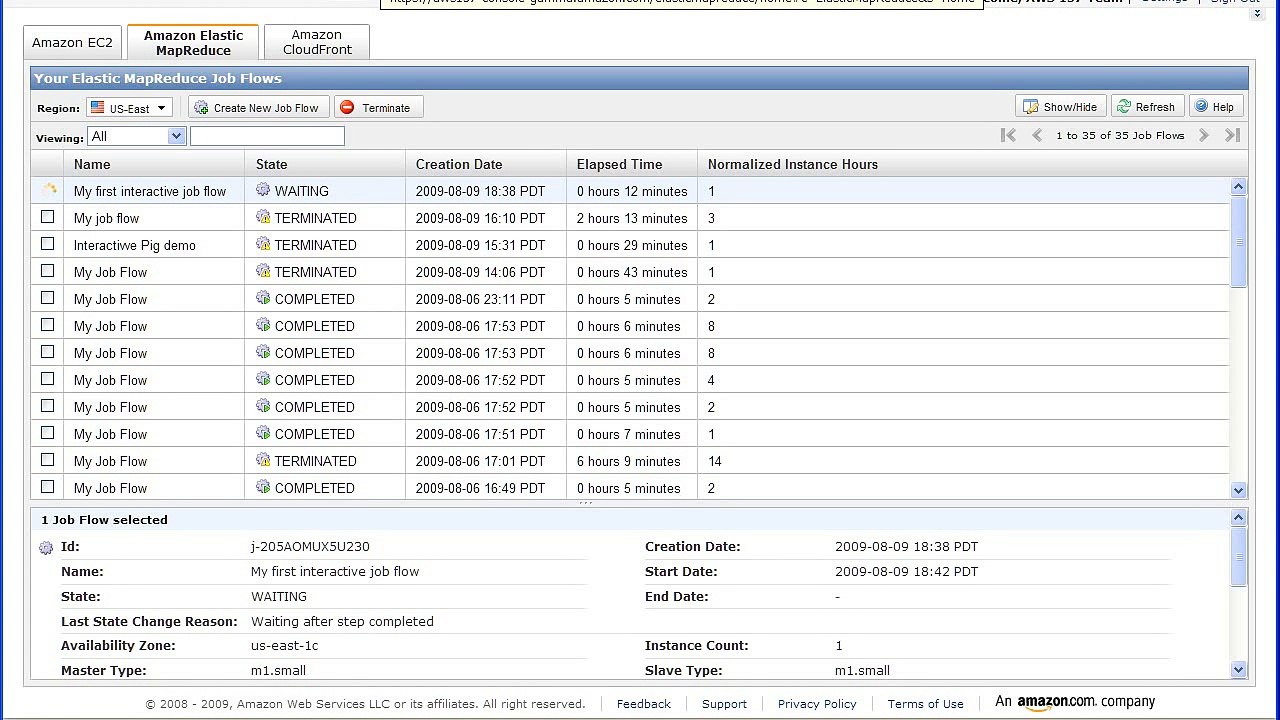Sort by the State column header

click(325, 164)
